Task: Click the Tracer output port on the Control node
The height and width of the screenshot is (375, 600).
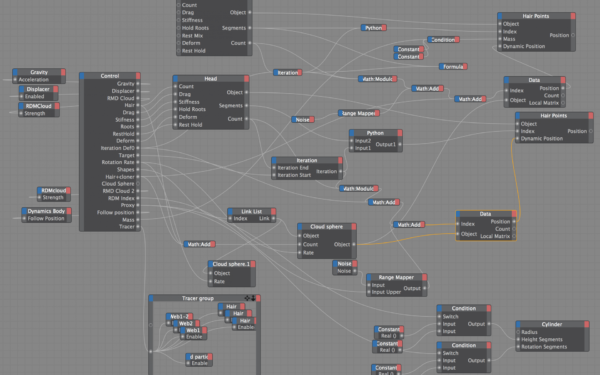Action: (x=138, y=227)
